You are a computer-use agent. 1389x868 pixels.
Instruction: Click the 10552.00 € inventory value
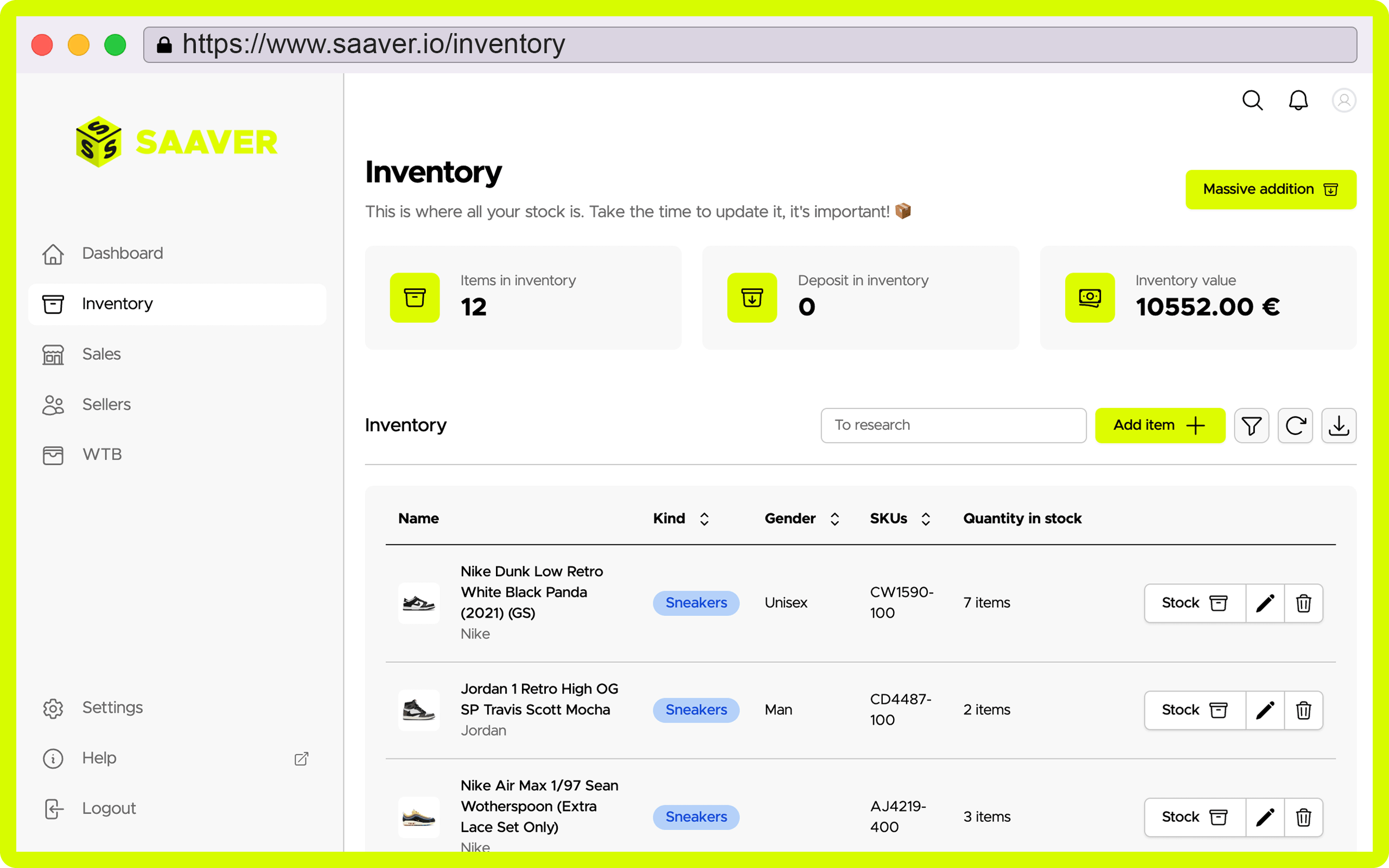pyautogui.click(x=1208, y=307)
